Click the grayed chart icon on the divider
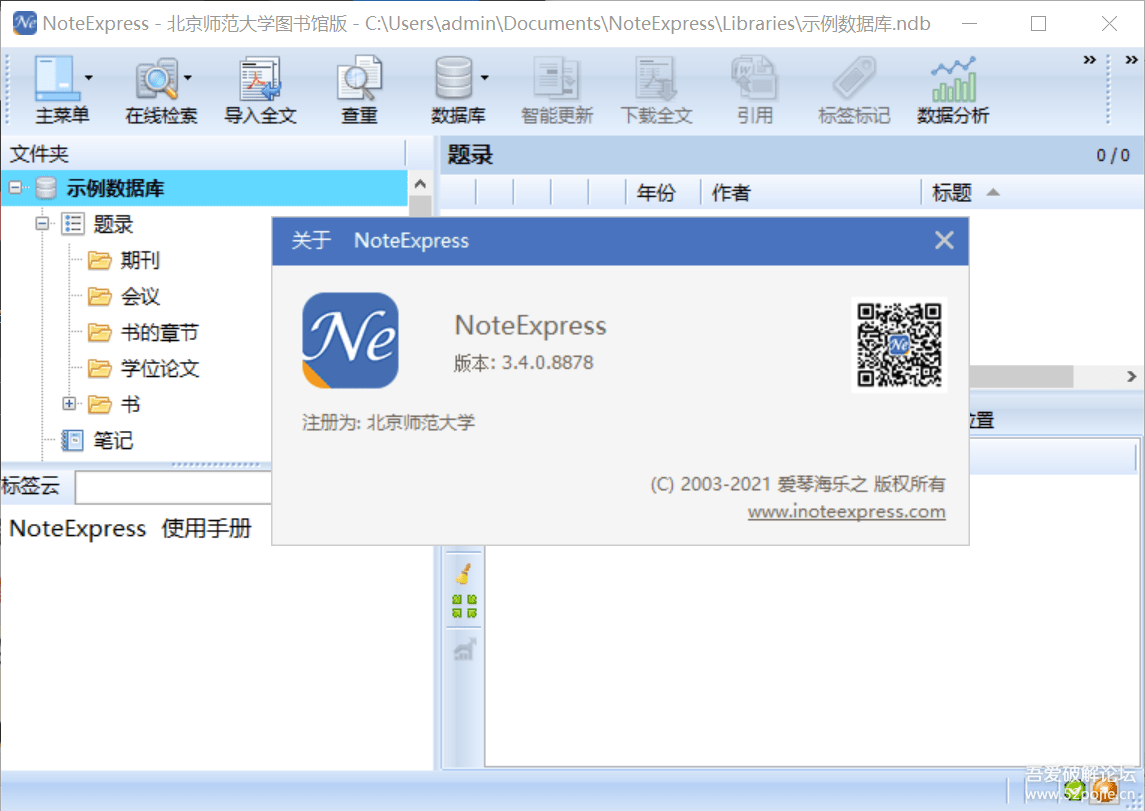 coord(463,650)
